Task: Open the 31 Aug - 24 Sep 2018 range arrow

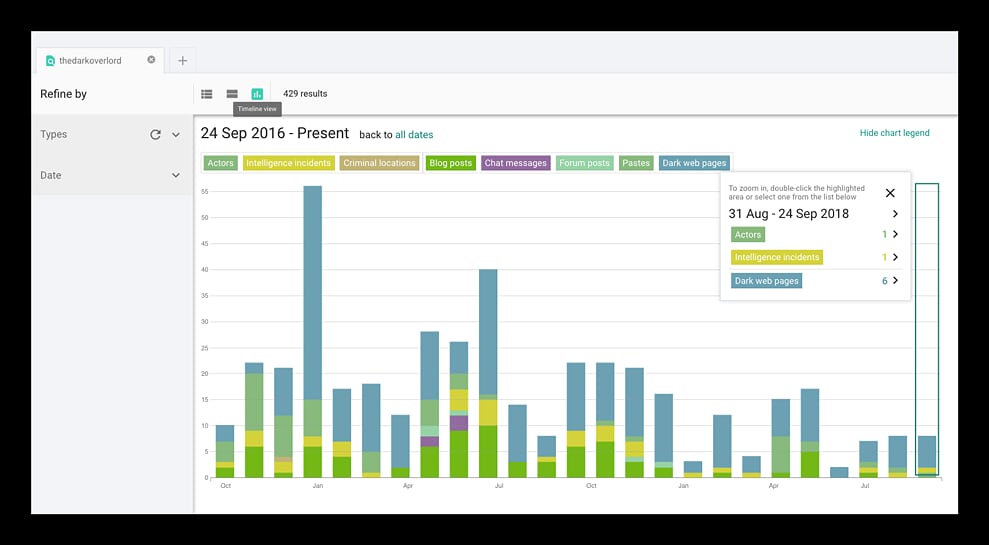Action: [895, 214]
